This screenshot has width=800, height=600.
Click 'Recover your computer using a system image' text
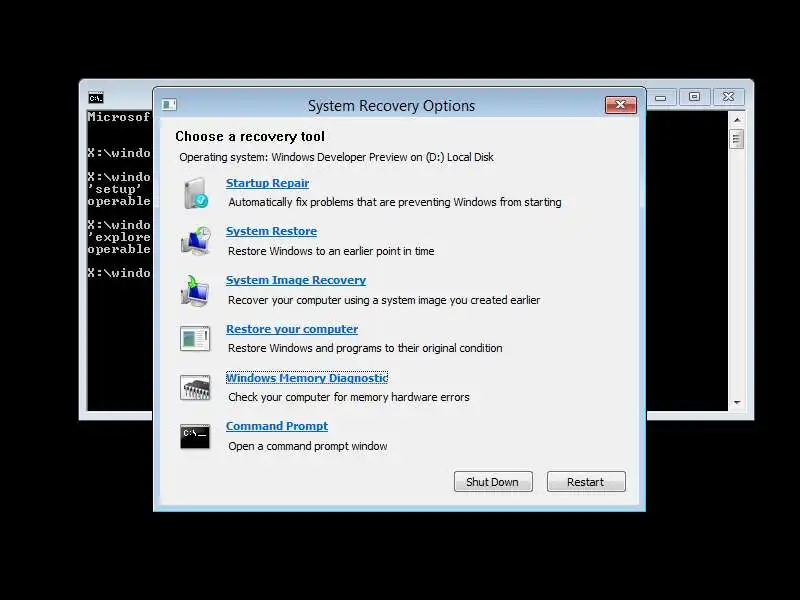tap(384, 300)
